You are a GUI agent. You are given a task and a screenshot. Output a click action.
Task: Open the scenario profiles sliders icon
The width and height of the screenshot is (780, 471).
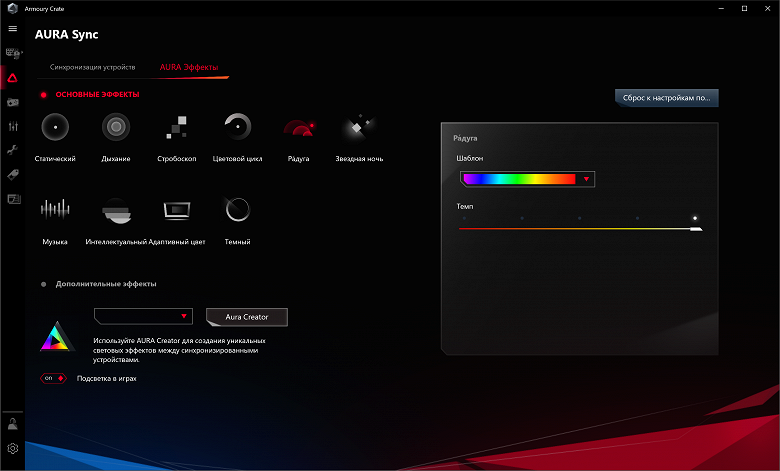tap(13, 126)
